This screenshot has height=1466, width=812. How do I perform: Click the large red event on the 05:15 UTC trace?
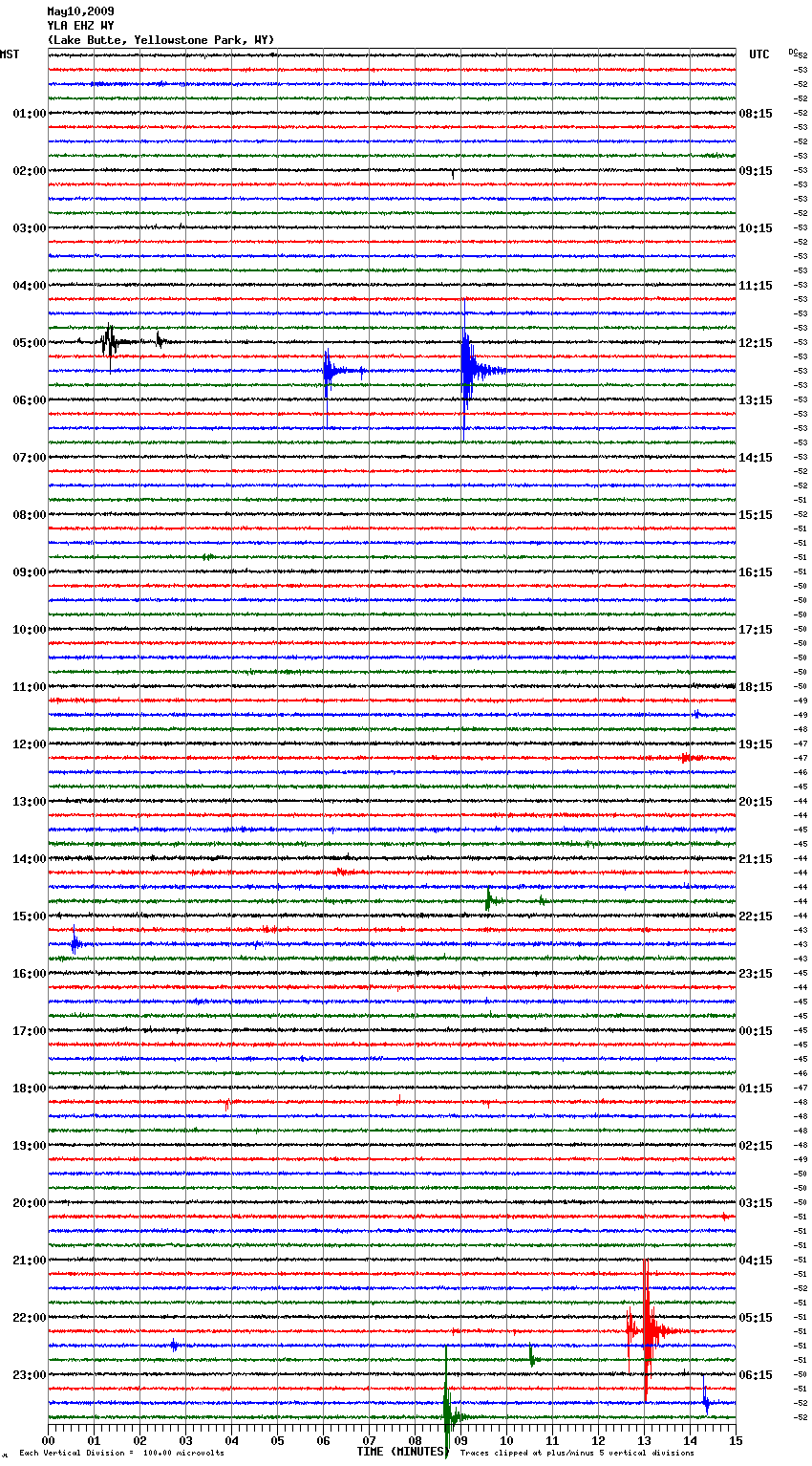pos(649,1329)
